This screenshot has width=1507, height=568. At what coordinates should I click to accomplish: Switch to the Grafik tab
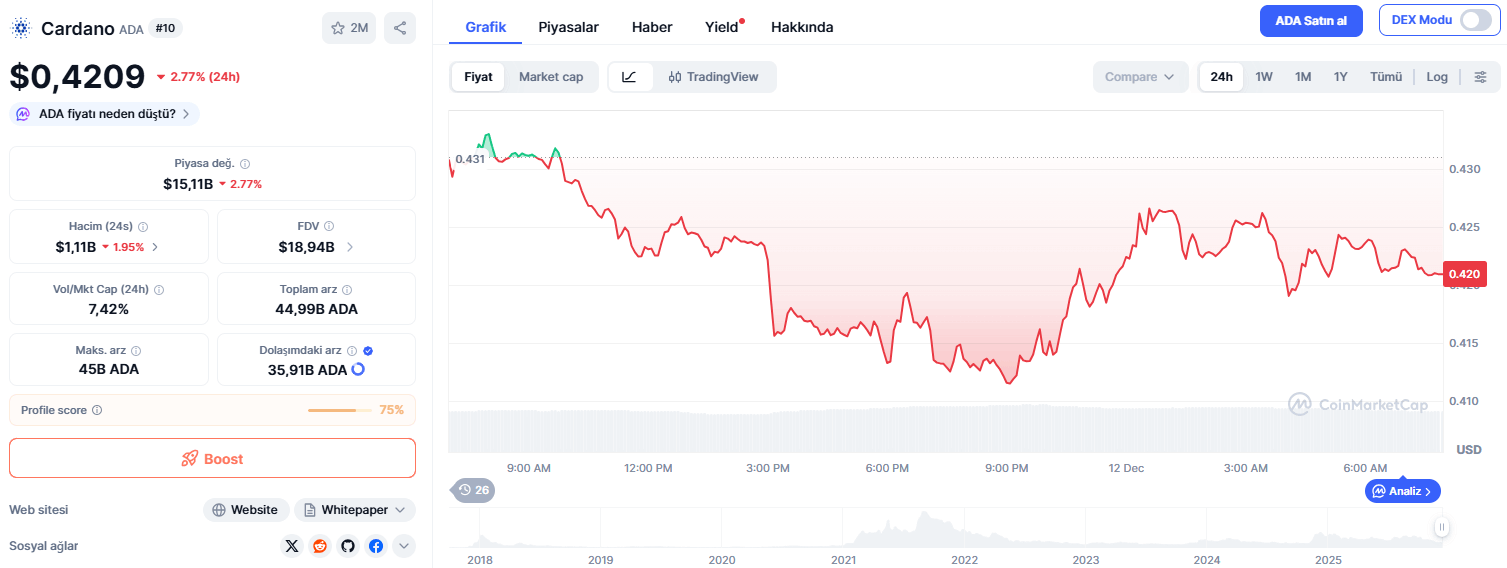tap(485, 27)
